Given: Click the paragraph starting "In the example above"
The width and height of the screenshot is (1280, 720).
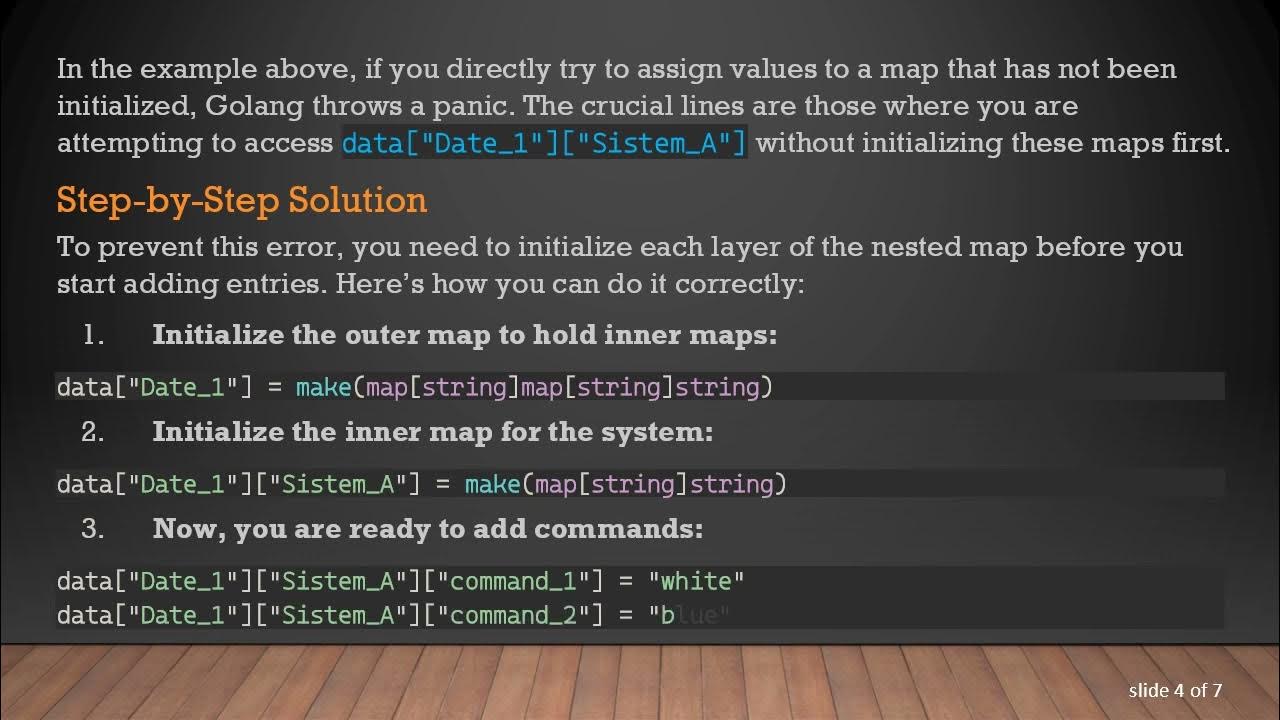Looking at the screenshot, I should (640, 105).
